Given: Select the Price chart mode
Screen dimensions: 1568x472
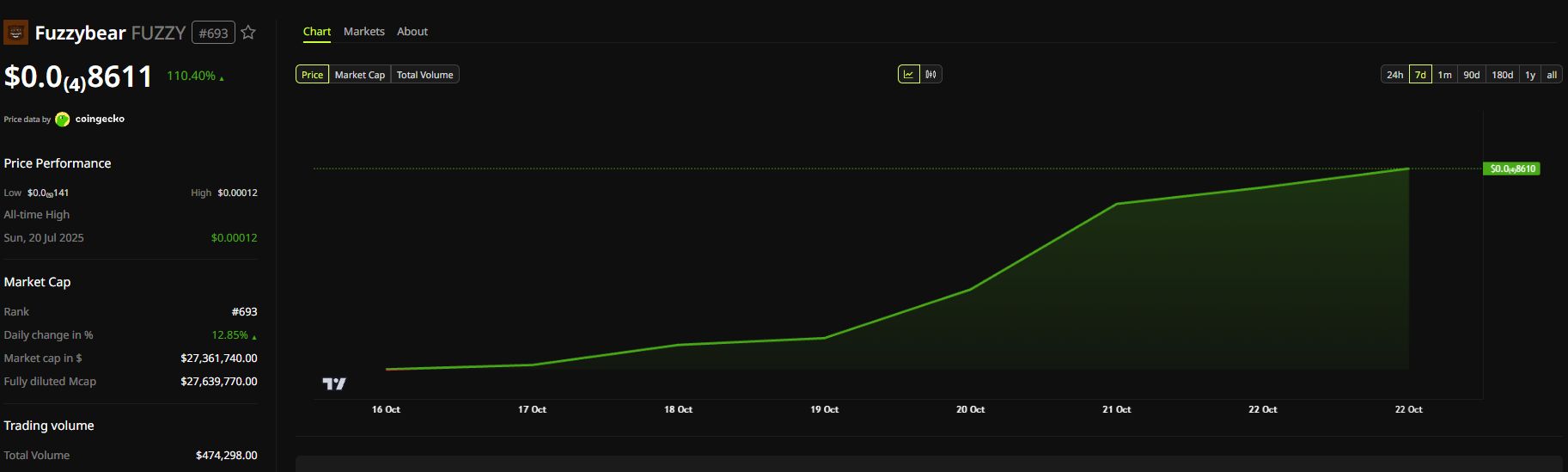Looking at the screenshot, I should [313, 75].
